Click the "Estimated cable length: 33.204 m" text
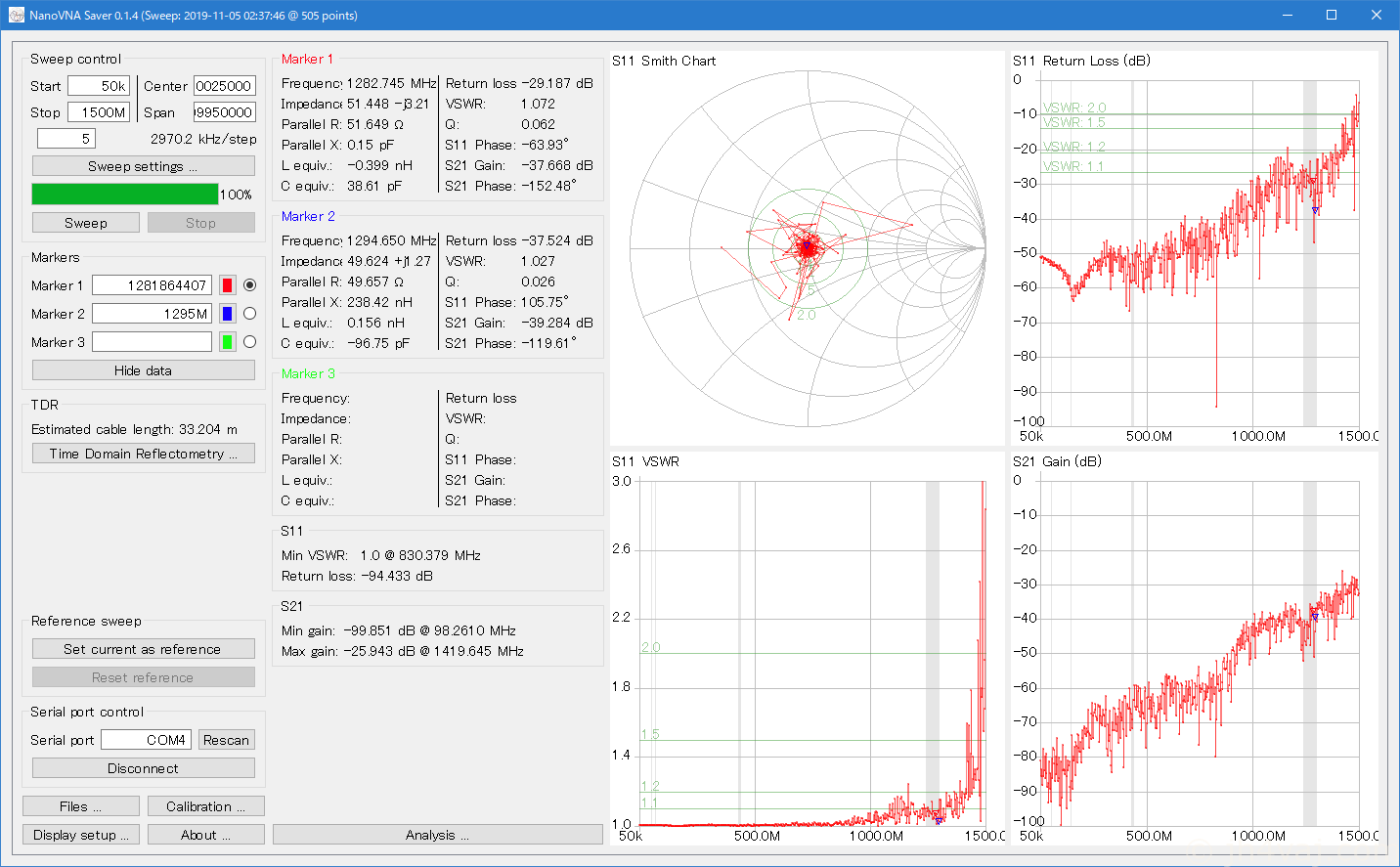 pyautogui.click(x=134, y=429)
